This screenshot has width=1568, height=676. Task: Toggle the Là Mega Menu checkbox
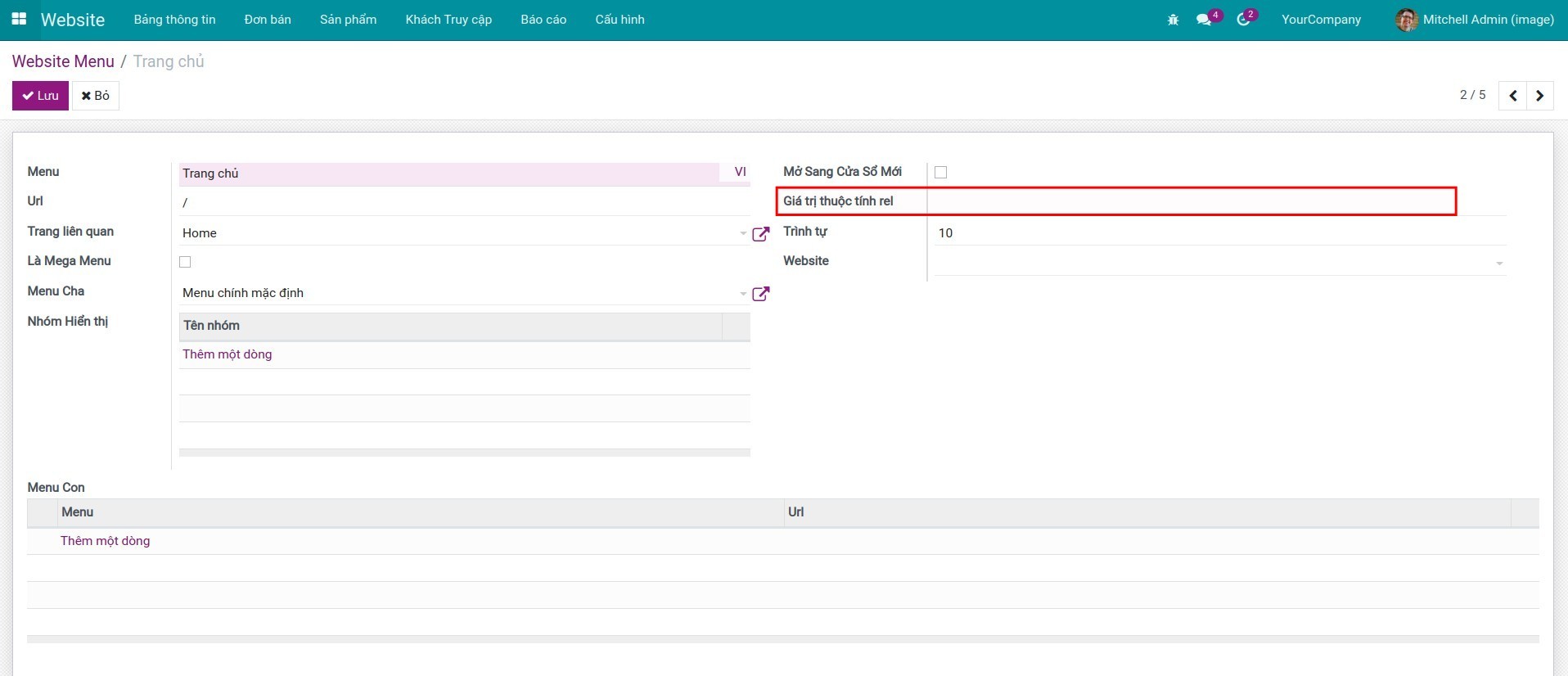click(x=185, y=262)
